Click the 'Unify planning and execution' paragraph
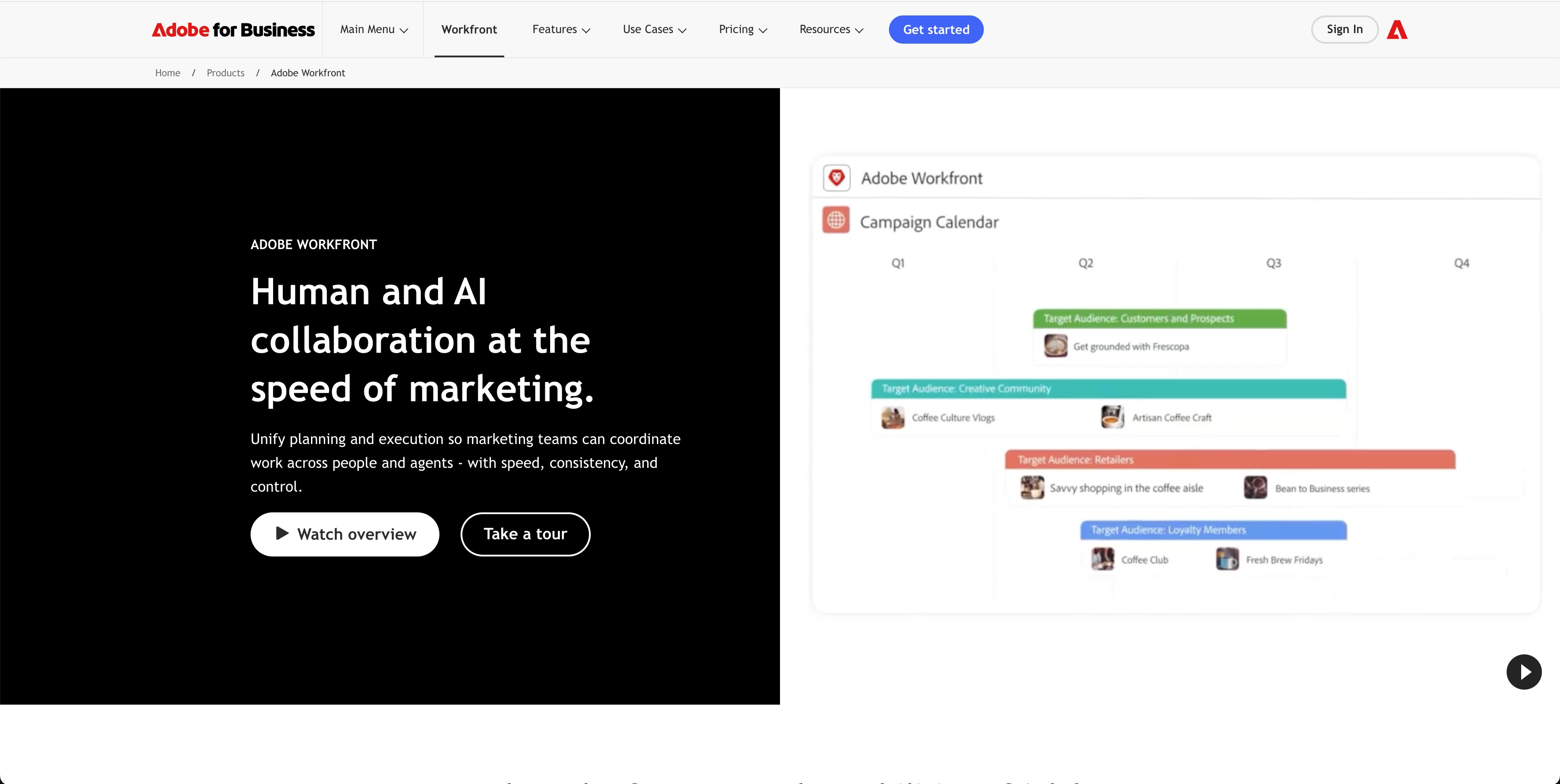 click(x=466, y=463)
